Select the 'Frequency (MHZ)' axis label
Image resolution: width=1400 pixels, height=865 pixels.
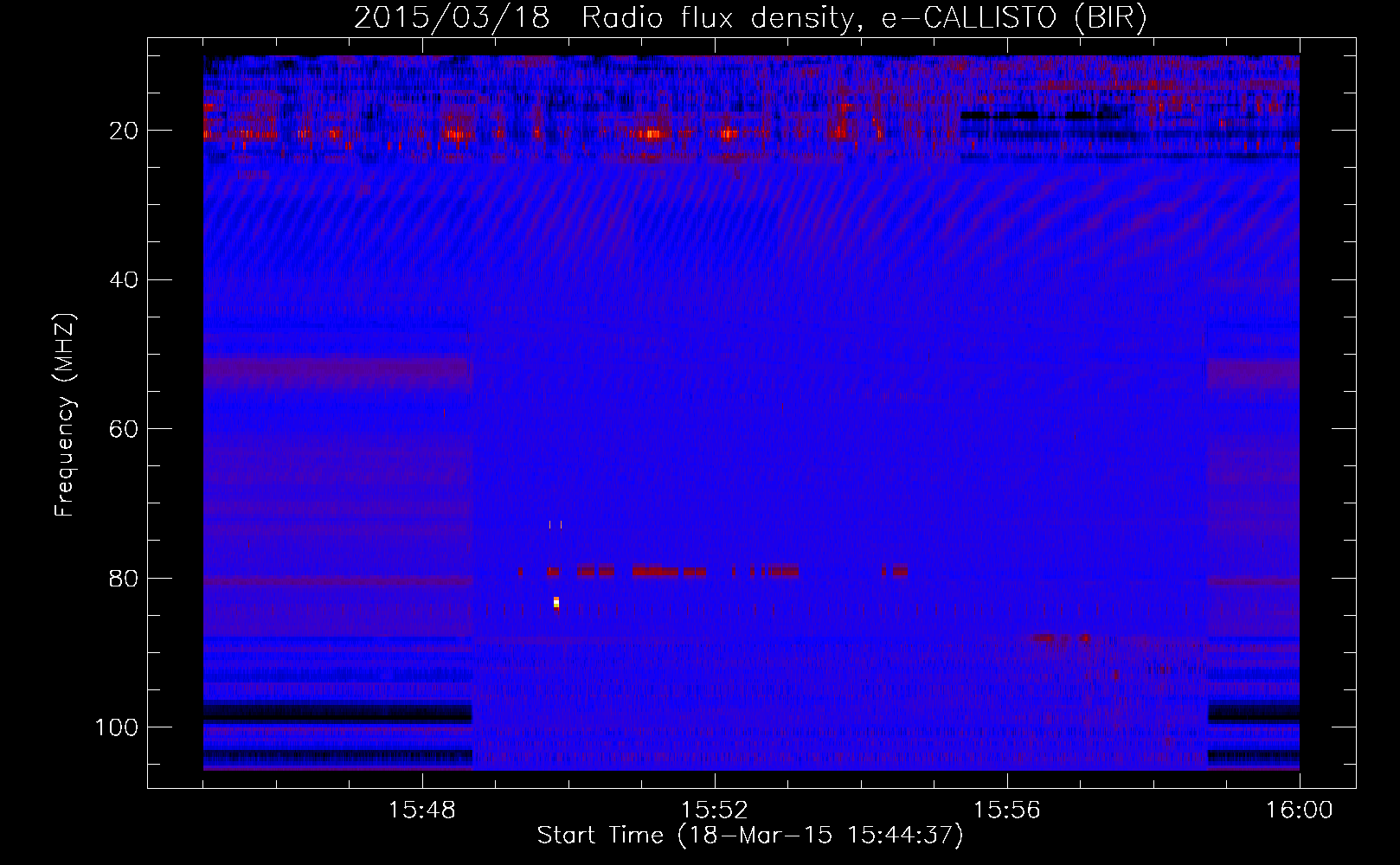tap(65, 414)
